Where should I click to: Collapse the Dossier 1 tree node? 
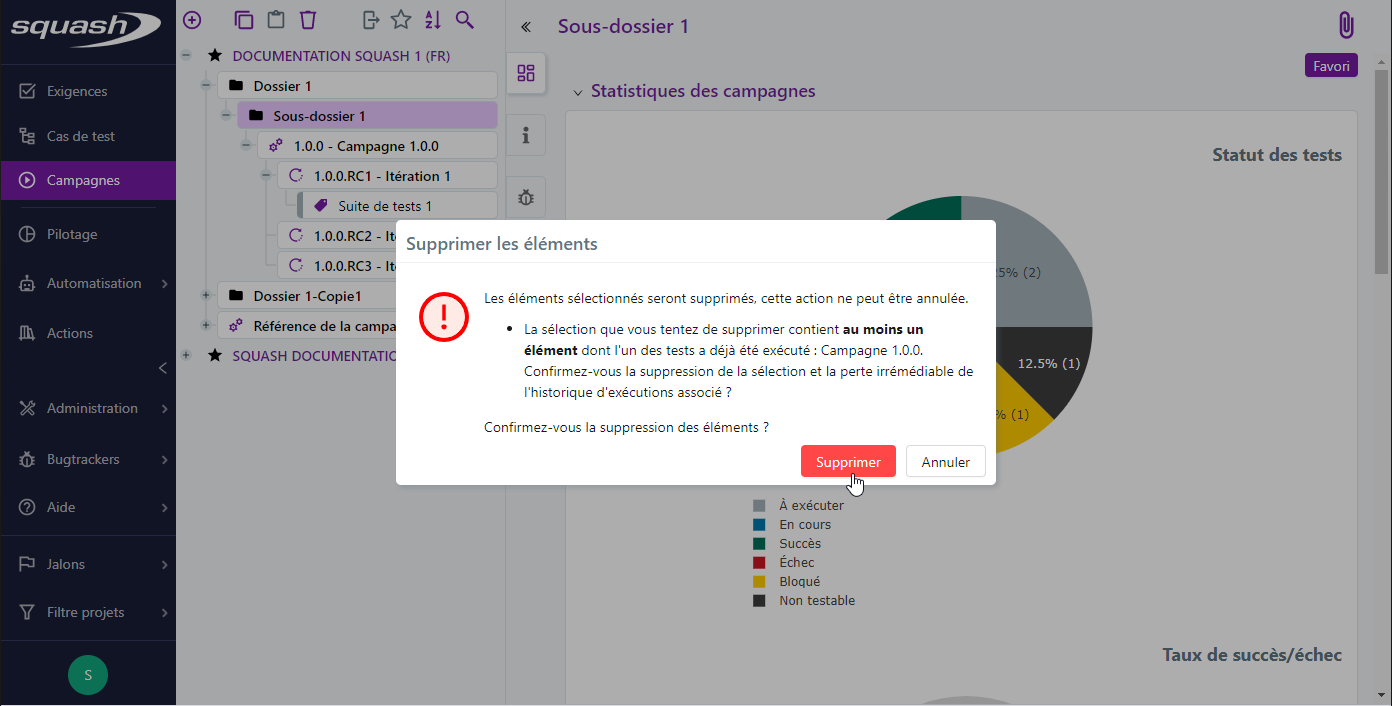coord(206,86)
